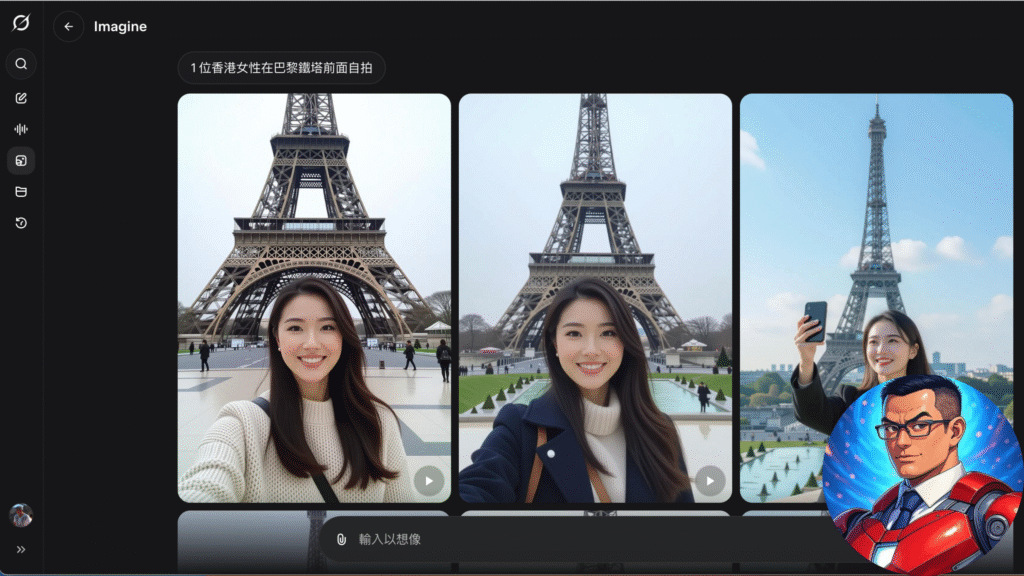
Task: Expand the sidebar with the double chevron
Action: click(21, 549)
